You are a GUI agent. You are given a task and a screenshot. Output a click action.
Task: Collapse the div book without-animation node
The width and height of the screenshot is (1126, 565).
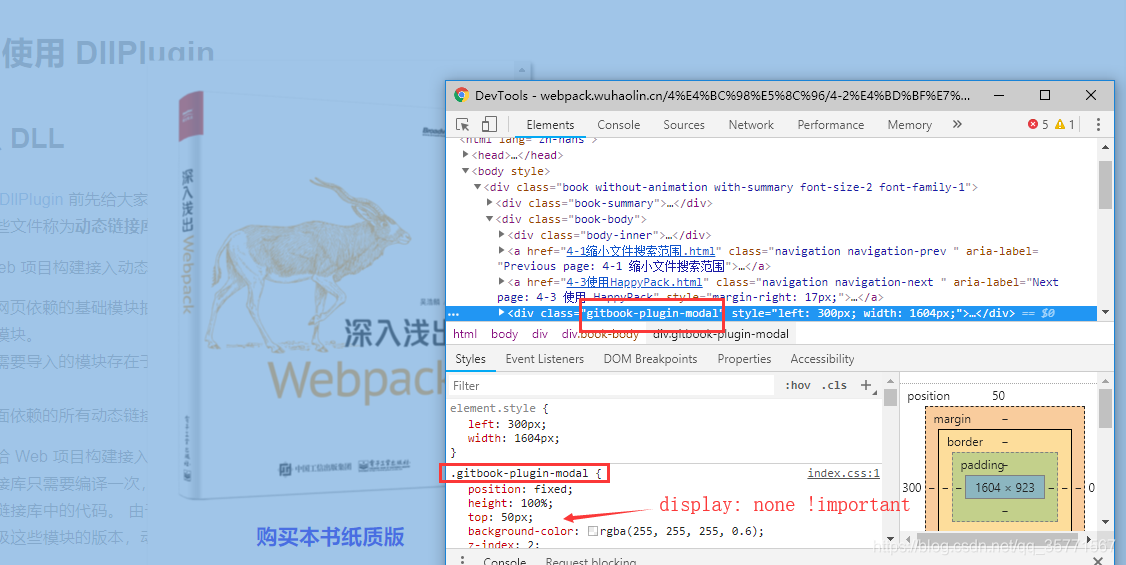click(478, 187)
